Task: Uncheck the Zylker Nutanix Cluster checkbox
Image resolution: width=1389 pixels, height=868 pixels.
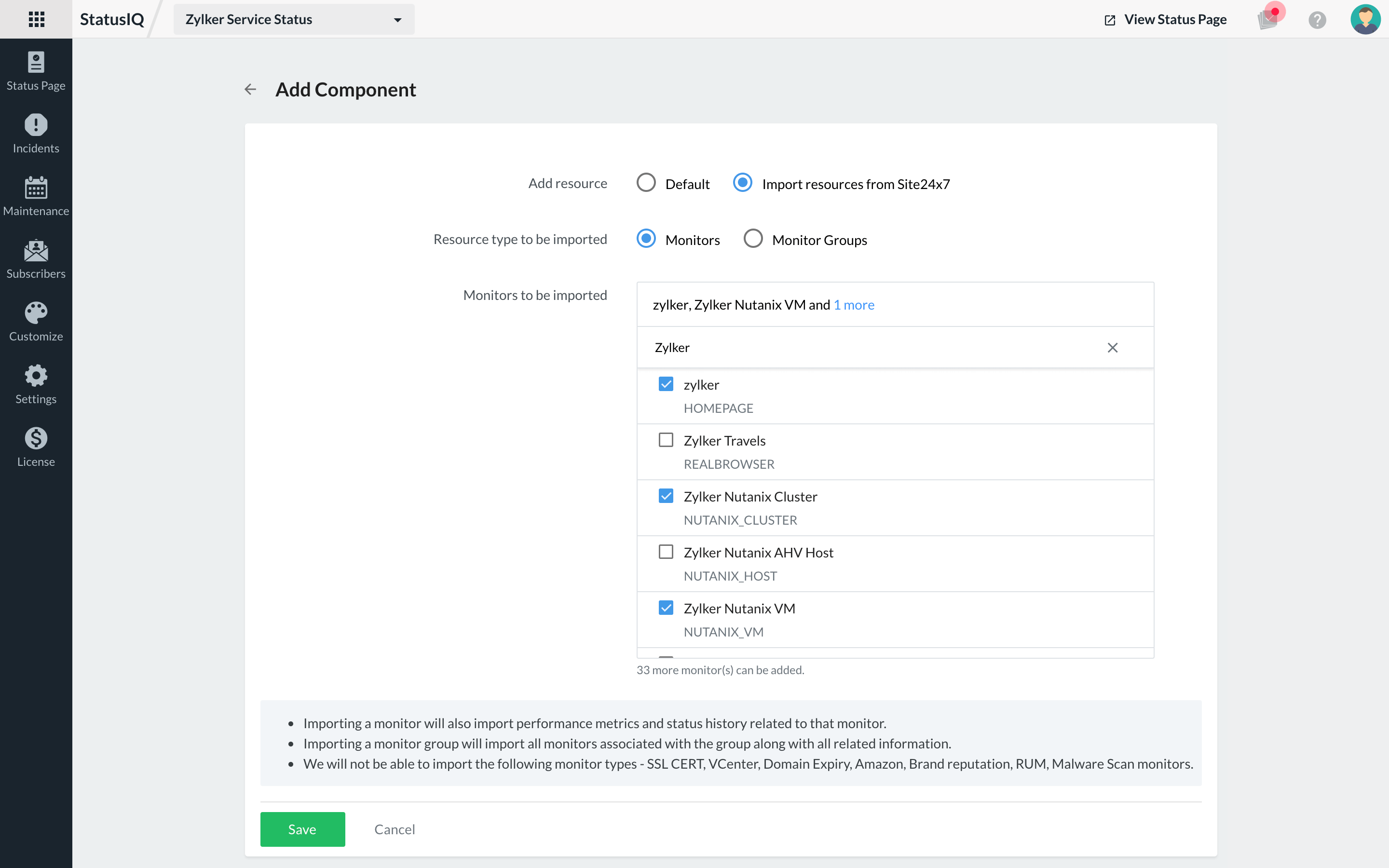Action: (666, 496)
